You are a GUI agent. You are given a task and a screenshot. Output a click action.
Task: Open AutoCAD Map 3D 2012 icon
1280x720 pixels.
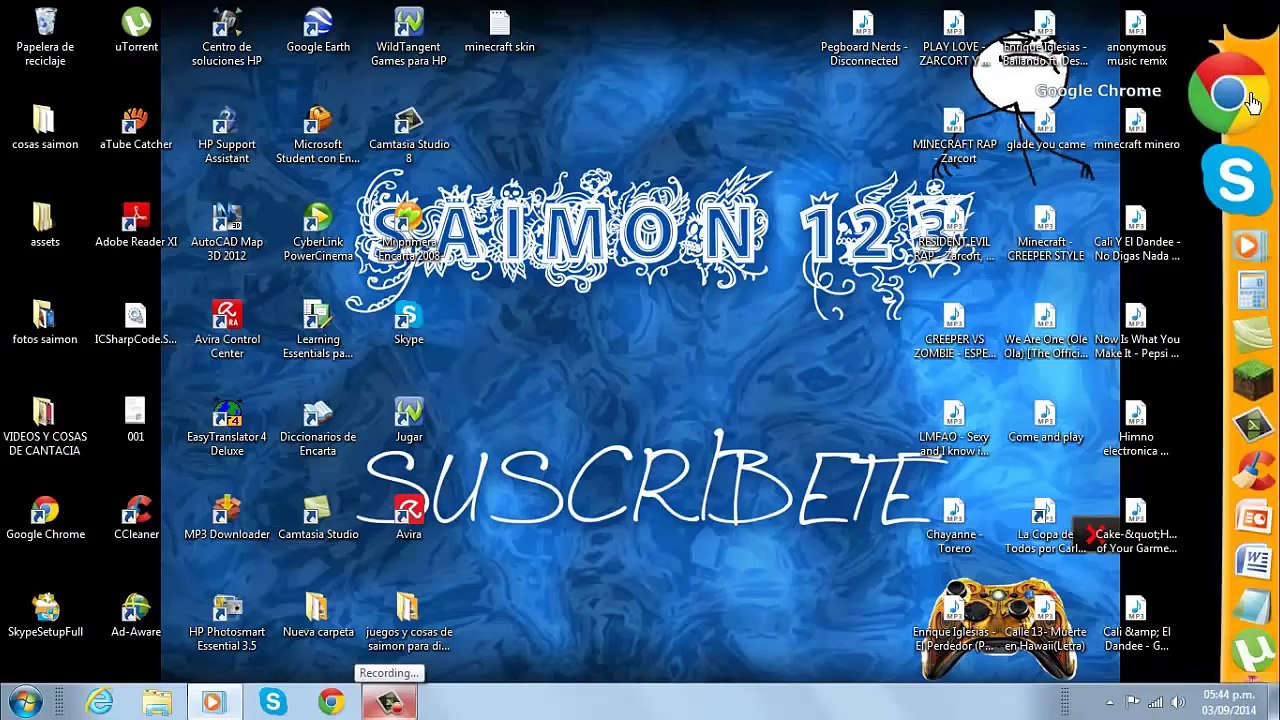click(x=227, y=232)
